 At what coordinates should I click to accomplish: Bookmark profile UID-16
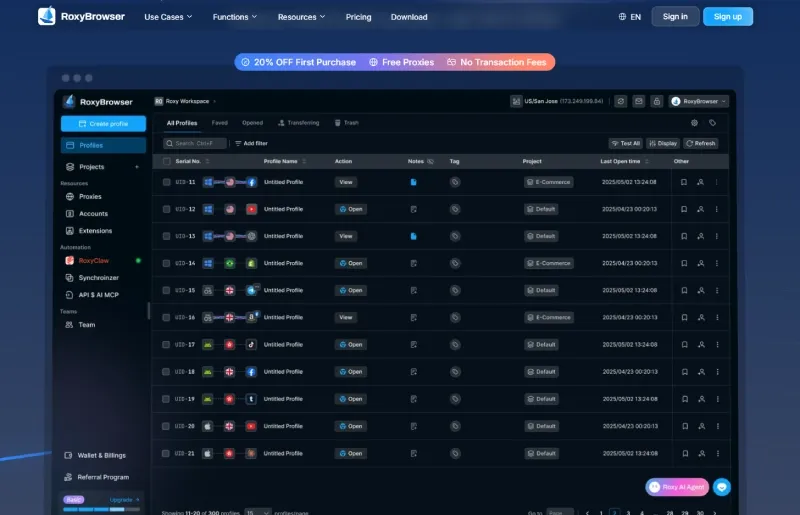(x=684, y=317)
